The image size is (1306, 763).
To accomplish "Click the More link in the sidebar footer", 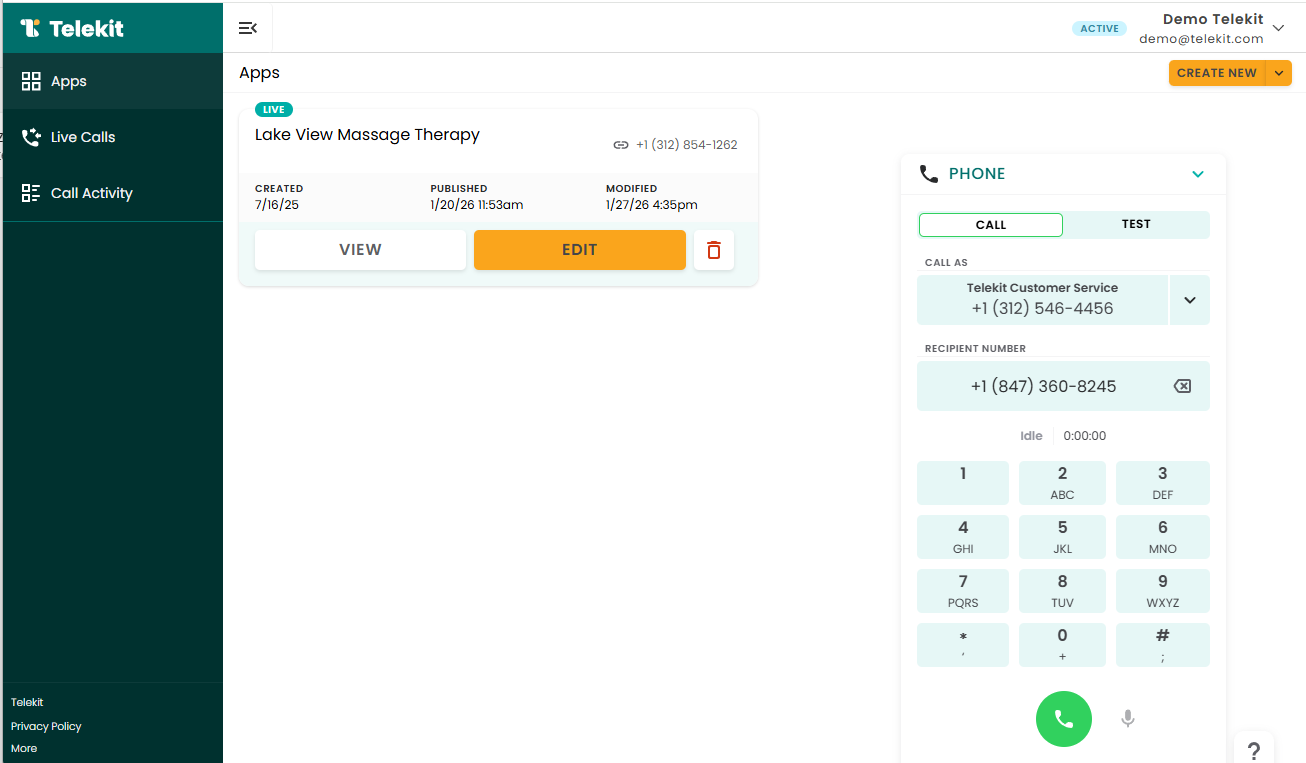I will (x=24, y=748).
